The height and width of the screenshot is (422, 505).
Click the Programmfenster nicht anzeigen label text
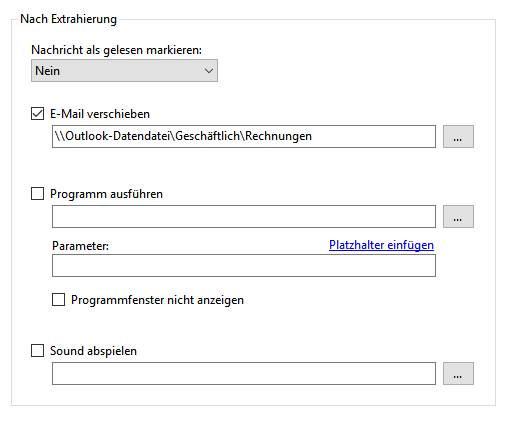(x=157, y=300)
